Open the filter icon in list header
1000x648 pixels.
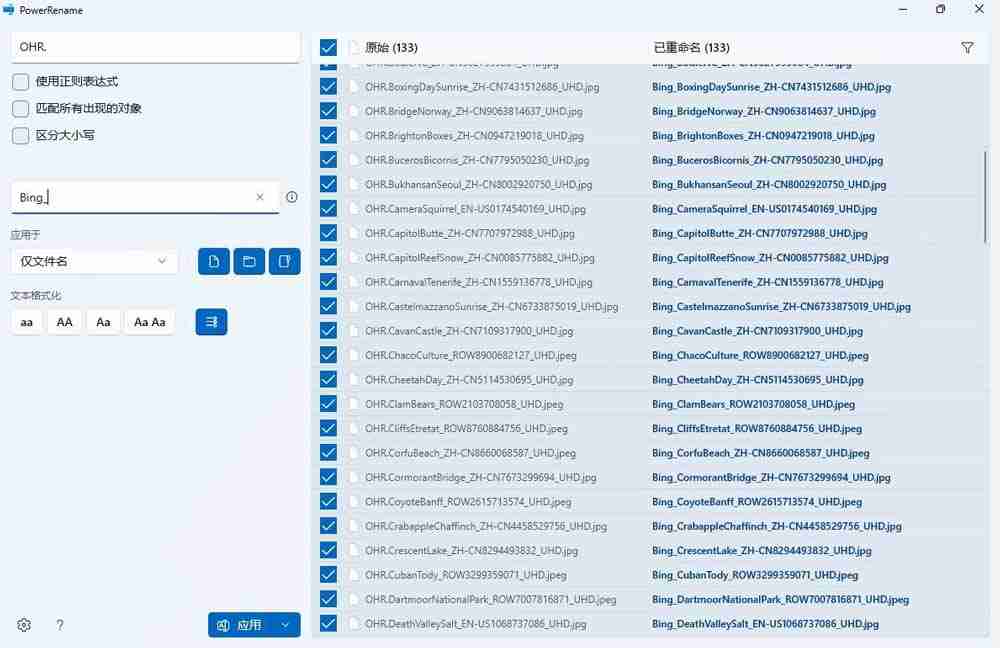967,48
